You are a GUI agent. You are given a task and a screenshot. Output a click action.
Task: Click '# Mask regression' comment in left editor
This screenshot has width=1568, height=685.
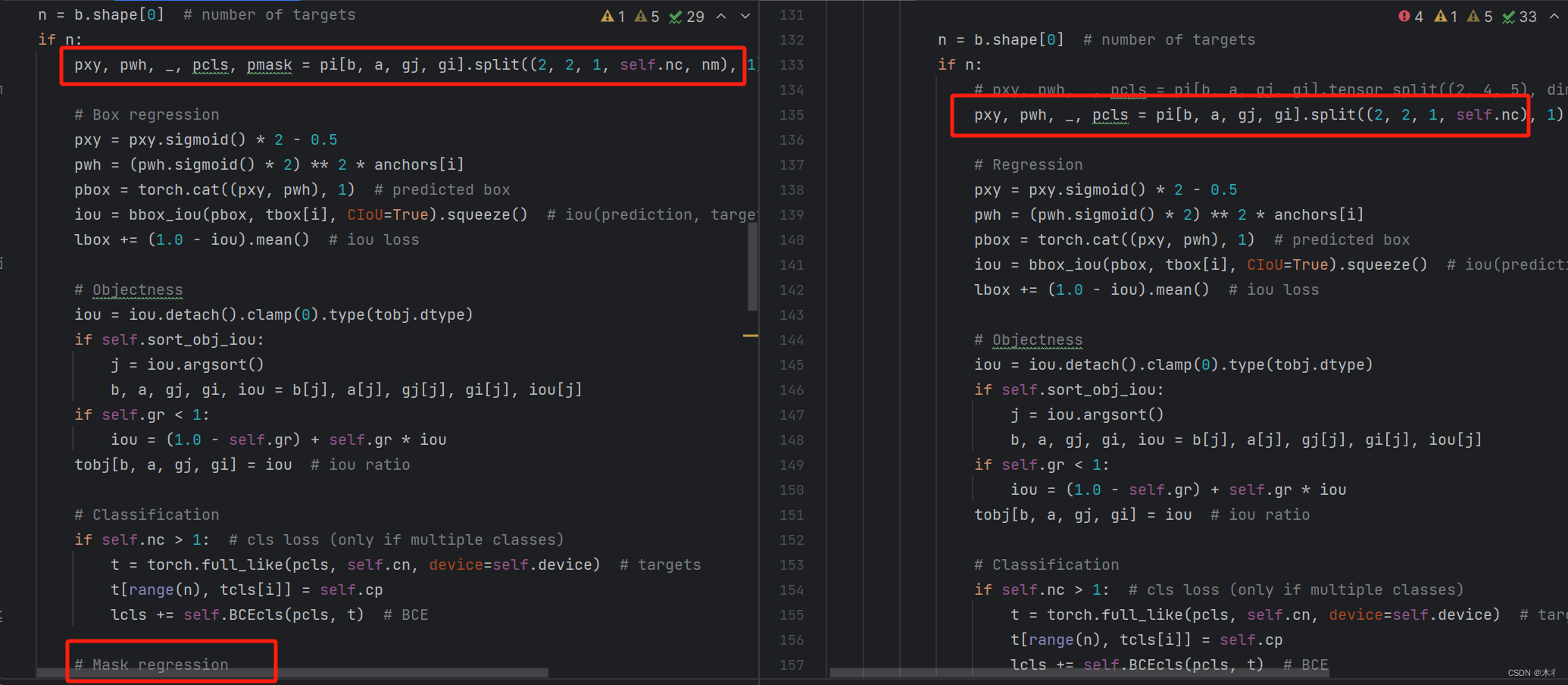[151, 665]
